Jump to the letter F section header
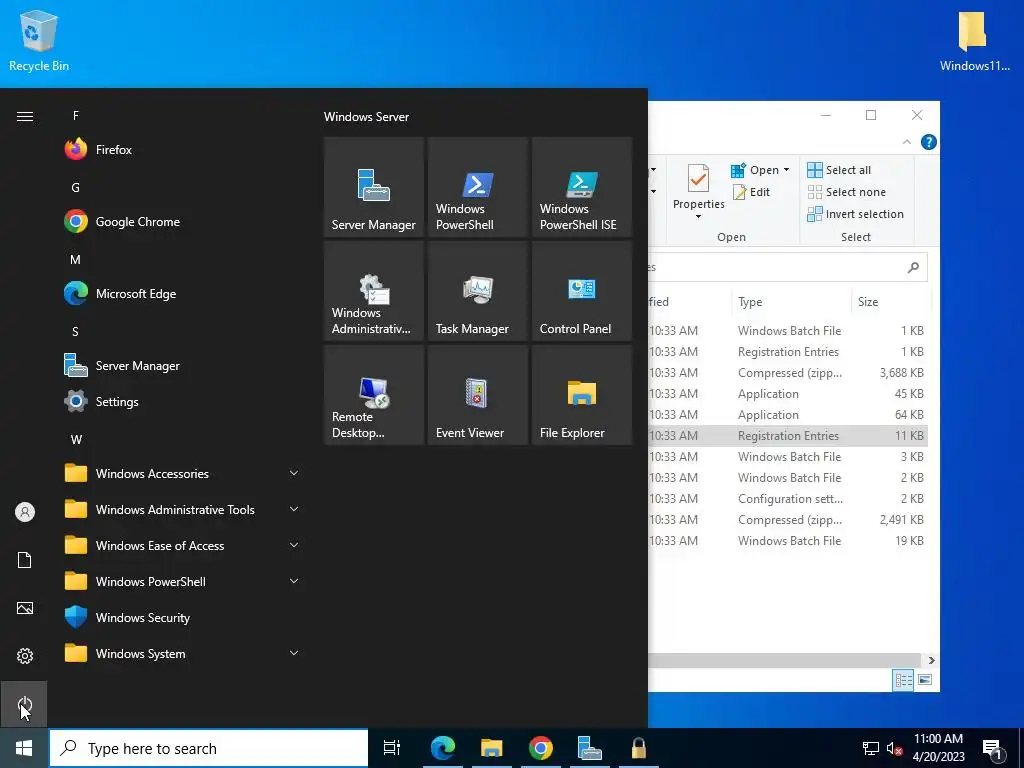 [x=76, y=116]
